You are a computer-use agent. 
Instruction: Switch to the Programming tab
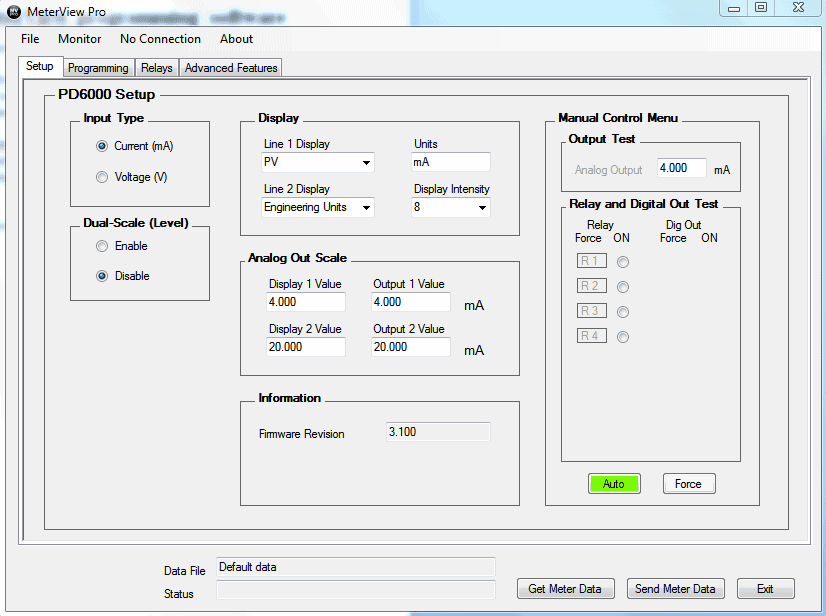[x=98, y=68]
